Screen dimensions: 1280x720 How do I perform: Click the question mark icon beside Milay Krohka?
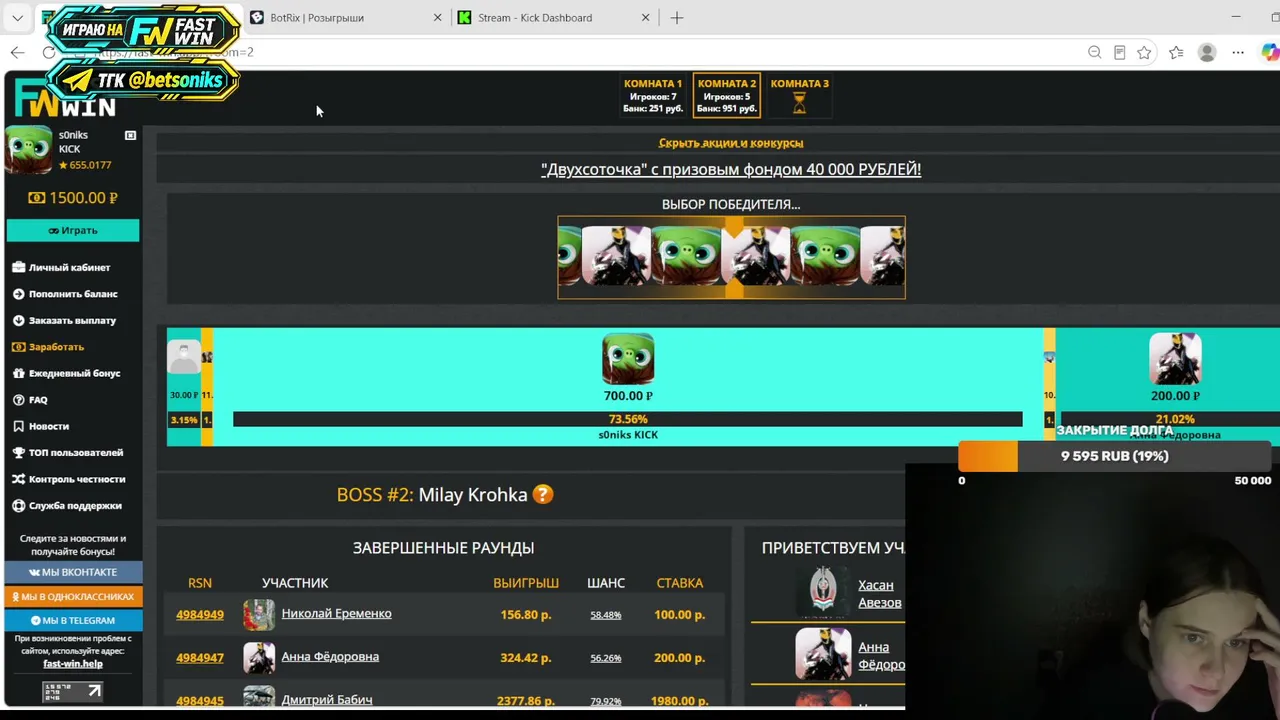(x=543, y=494)
